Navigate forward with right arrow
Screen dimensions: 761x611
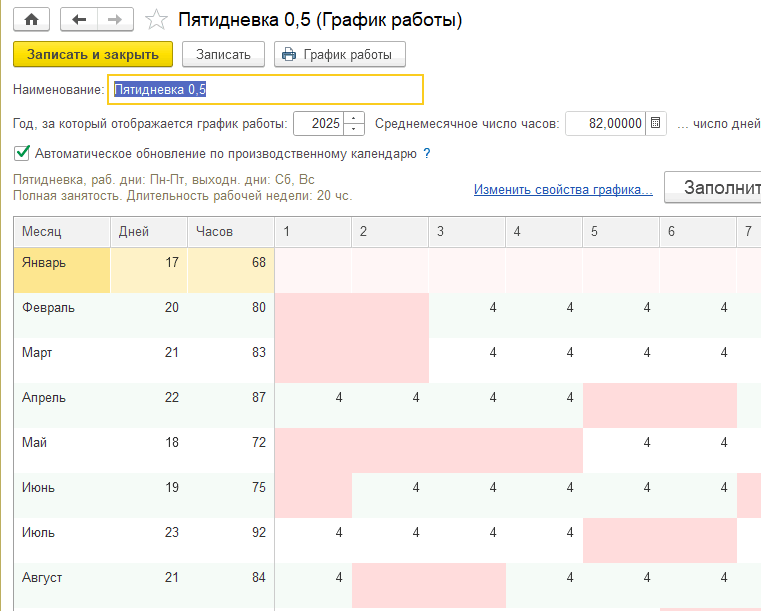(x=115, y=19)
